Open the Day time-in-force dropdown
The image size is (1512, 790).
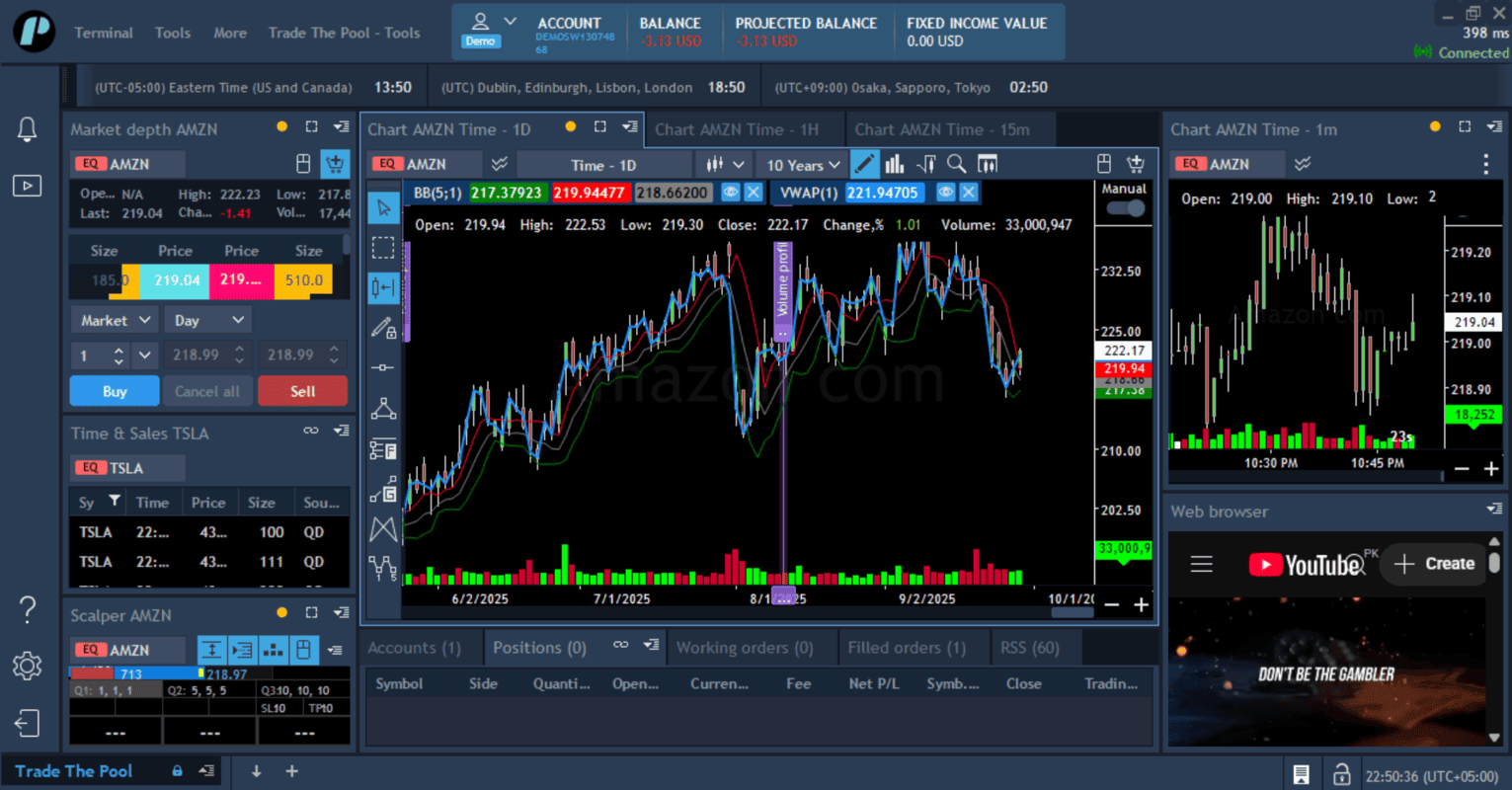206,320
